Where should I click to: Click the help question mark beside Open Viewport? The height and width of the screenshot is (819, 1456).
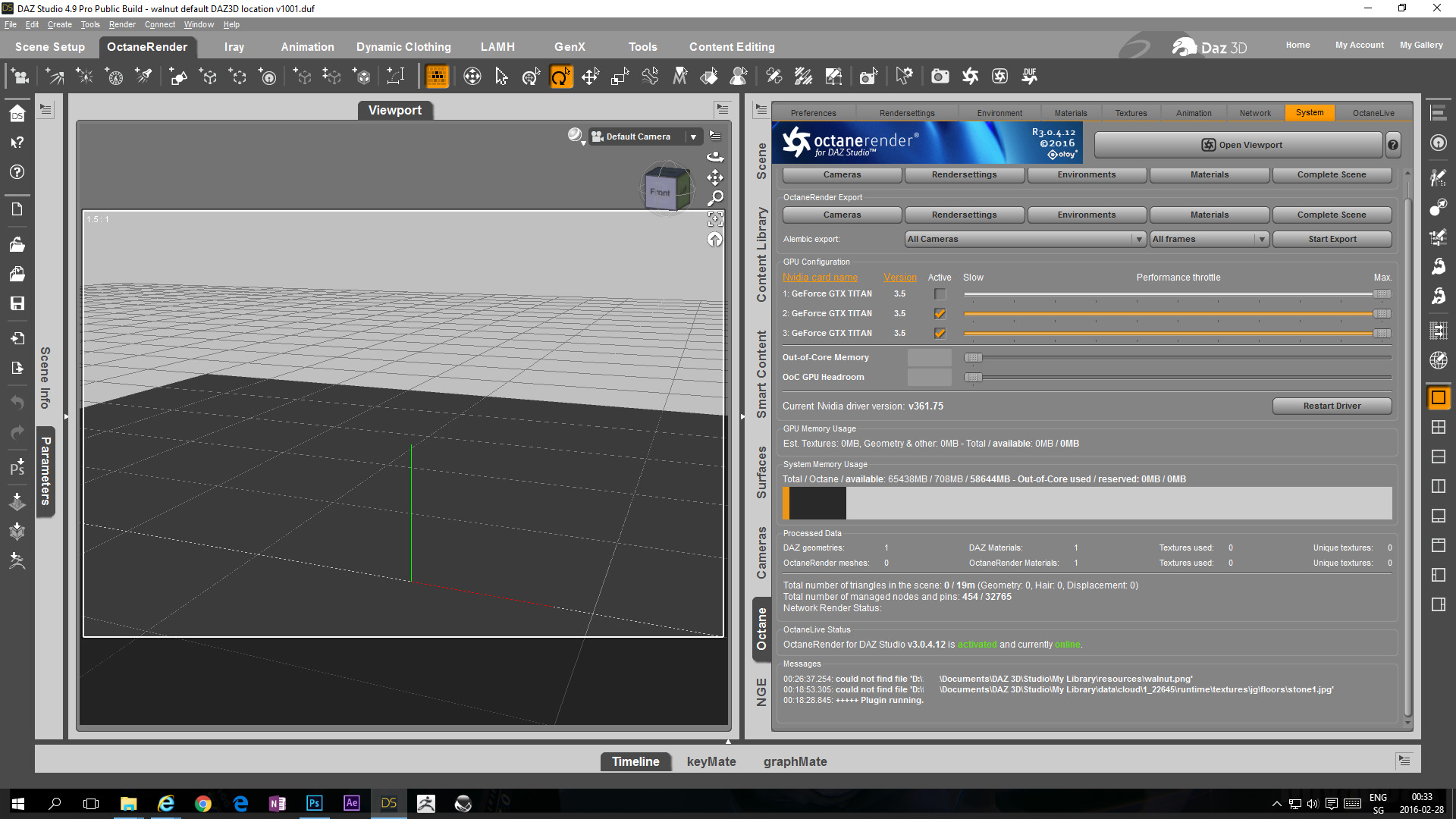click(x=1393, y=145)
